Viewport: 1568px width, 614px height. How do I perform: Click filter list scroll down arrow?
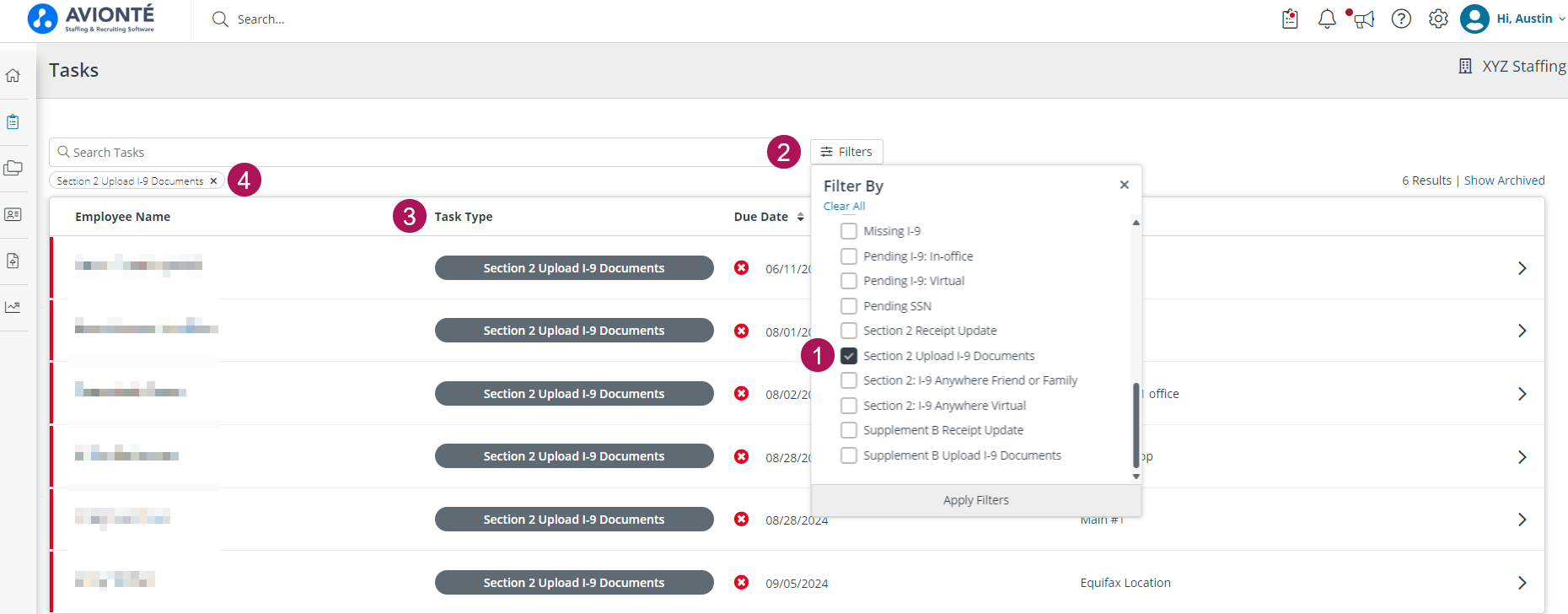[1136, 477]
